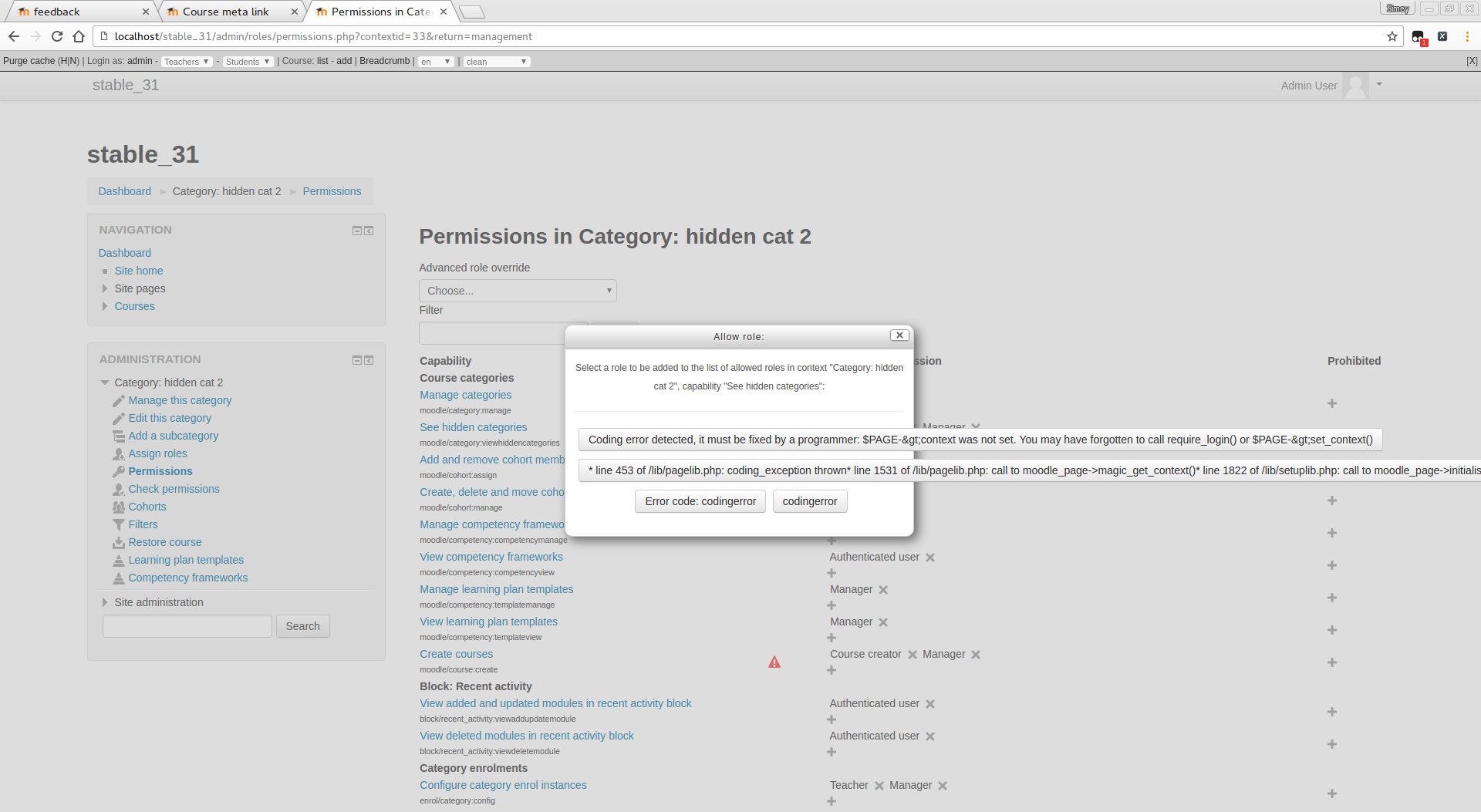The image size is (1481, 812).
Task: Add prohibited role for Configure category enrol instances
Action: pyautogui.click(x=1332, y=793)
